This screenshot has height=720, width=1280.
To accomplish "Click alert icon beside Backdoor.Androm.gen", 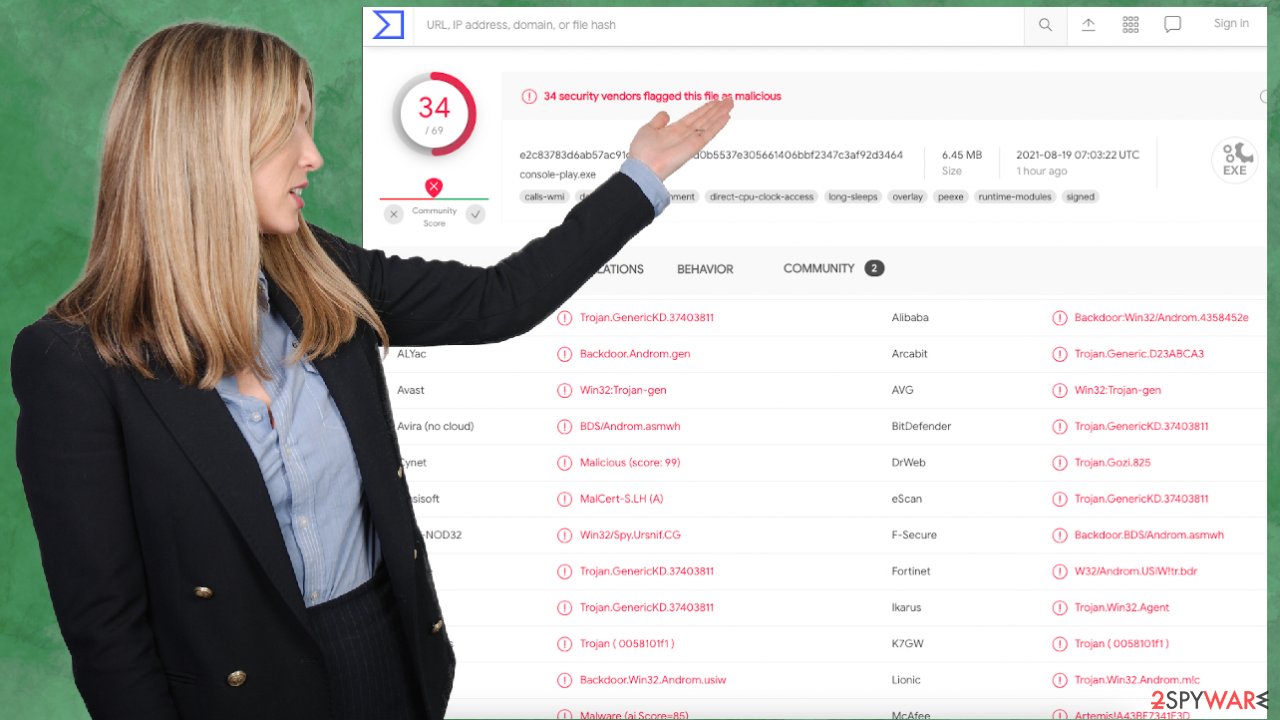I will pyautogui.click(x=565, y=354).
